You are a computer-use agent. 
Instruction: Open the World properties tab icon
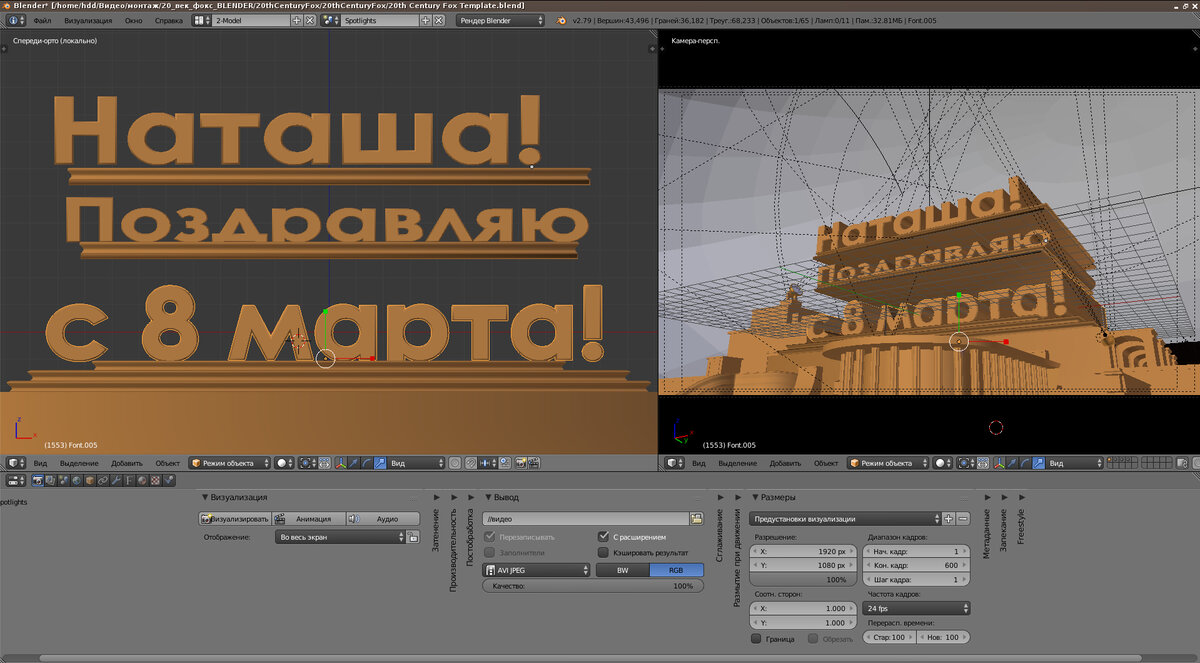[x=76, y=480]
